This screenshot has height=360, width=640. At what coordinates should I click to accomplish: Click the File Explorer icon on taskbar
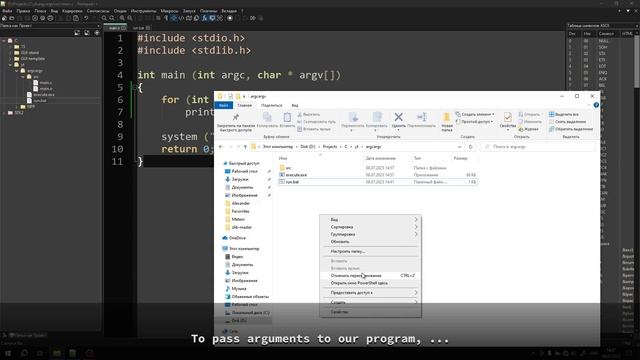click(x=56, y=353)
